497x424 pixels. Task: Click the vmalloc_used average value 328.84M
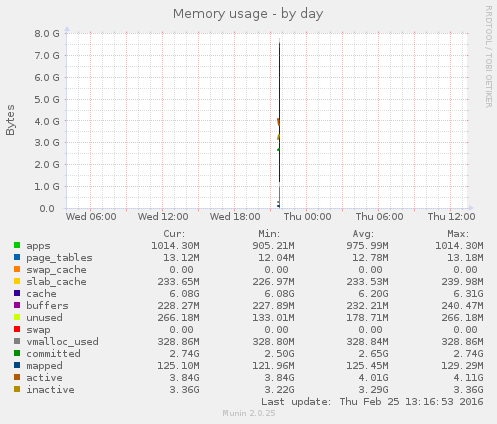367,342
